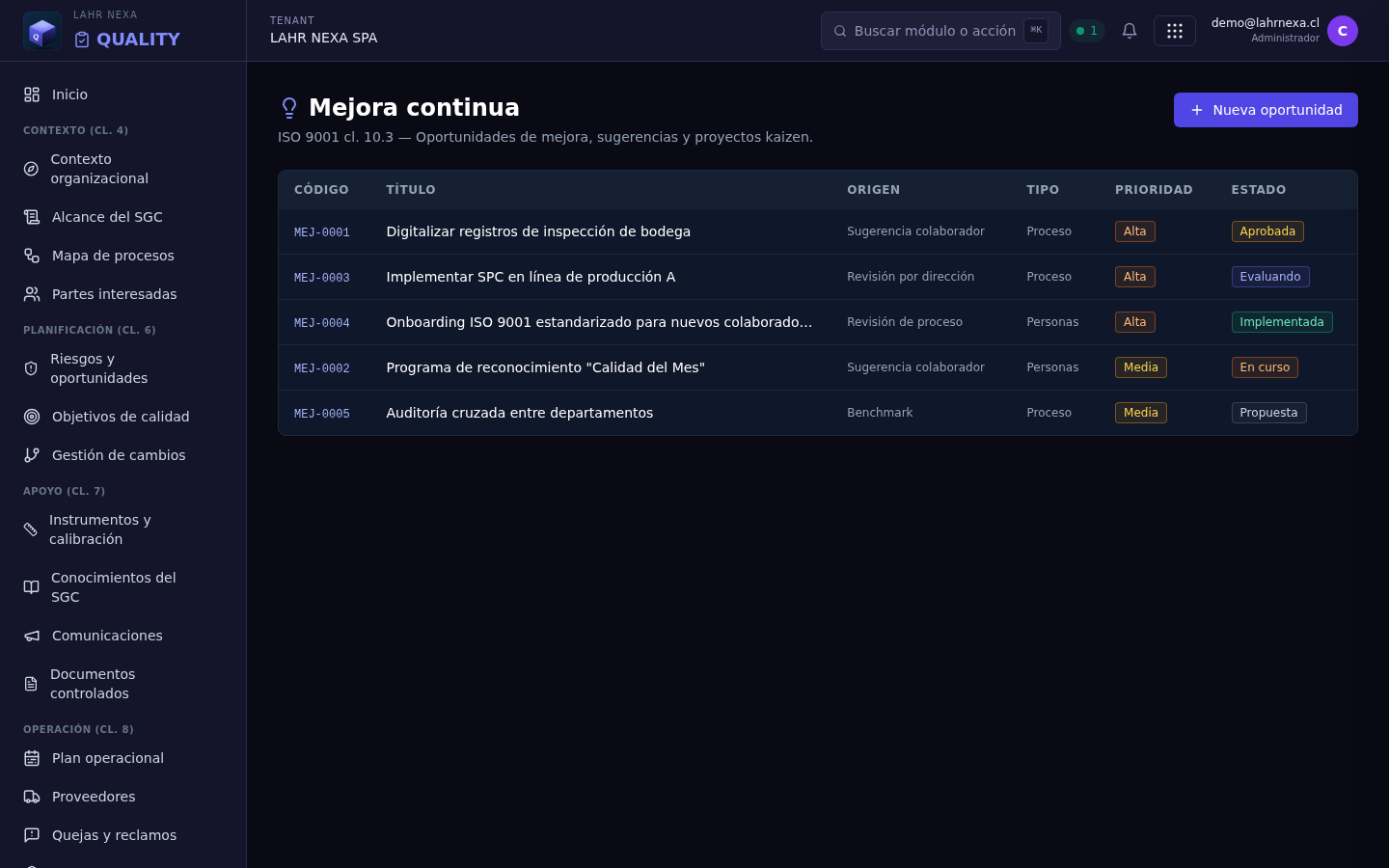Open Riesgos y oportunidades

tap(123, 368)
